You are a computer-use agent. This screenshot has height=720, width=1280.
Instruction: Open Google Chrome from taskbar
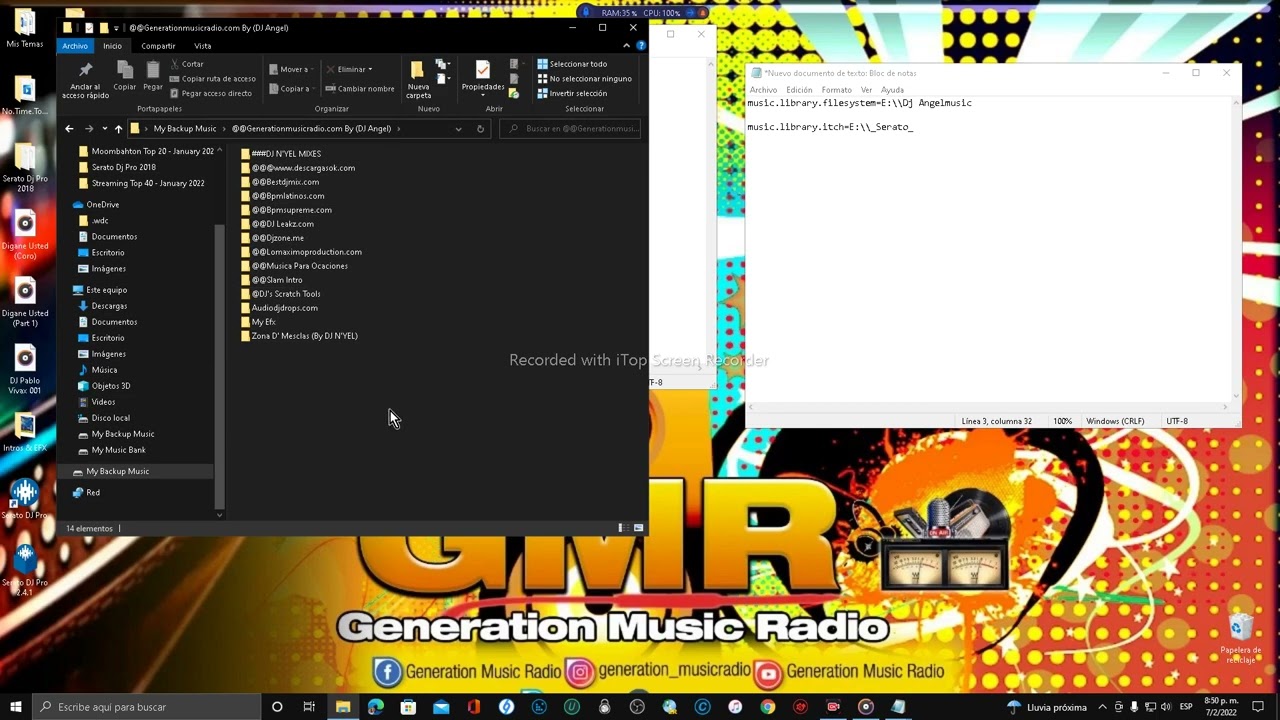point(767,707)
